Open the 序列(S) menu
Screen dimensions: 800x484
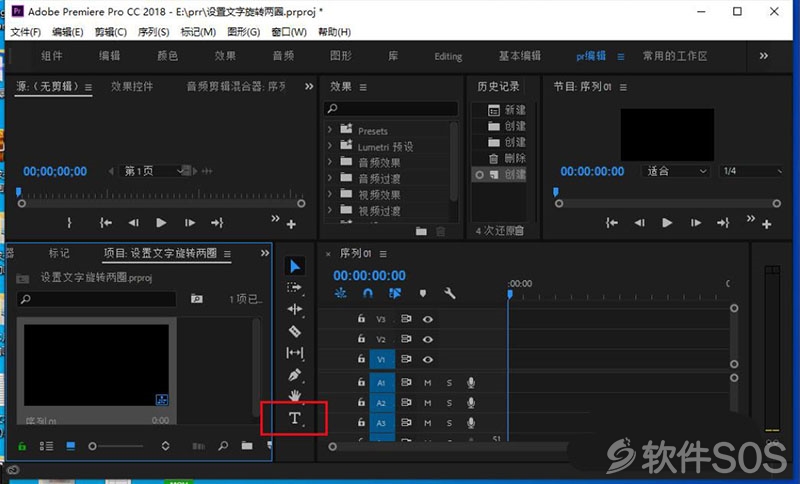[x=154, y=32]
